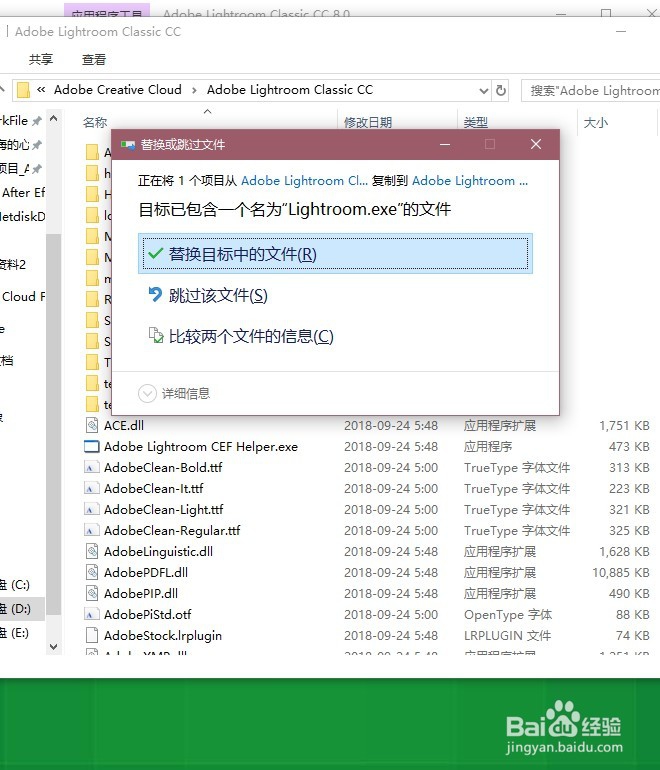Minimize the 替换或跳过文件 dialog
The height and width of the screenshot is (770, 660).
[x=445, y=144]
